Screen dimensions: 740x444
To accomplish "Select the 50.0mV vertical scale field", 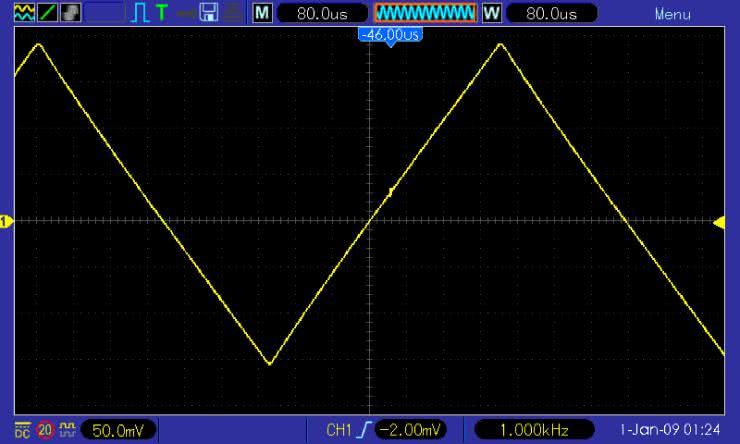I will (116, 430).
